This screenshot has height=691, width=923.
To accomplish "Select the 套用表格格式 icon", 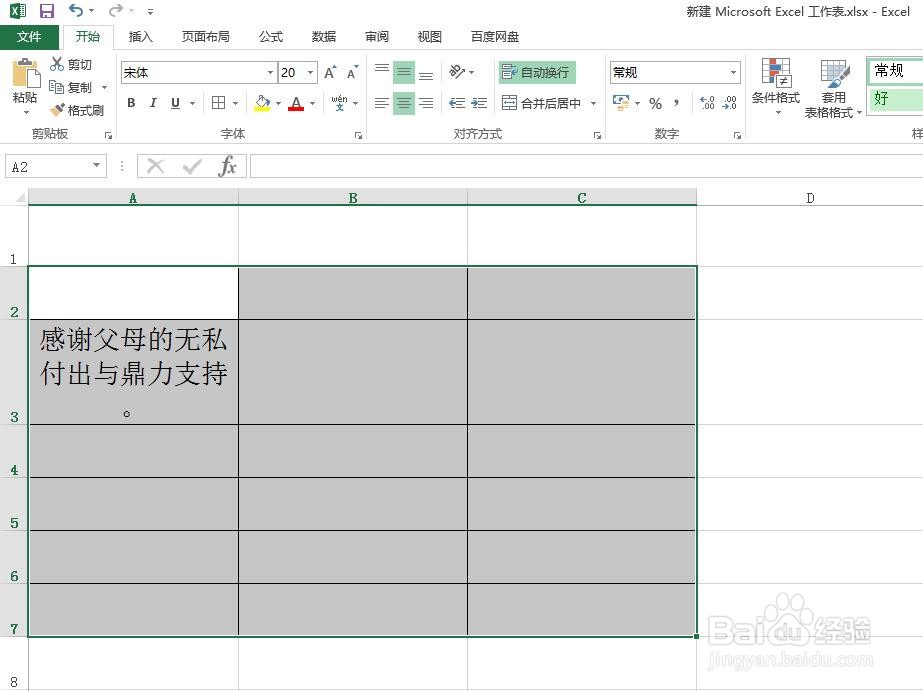I will pyautogui.click(x=834, y=88).
